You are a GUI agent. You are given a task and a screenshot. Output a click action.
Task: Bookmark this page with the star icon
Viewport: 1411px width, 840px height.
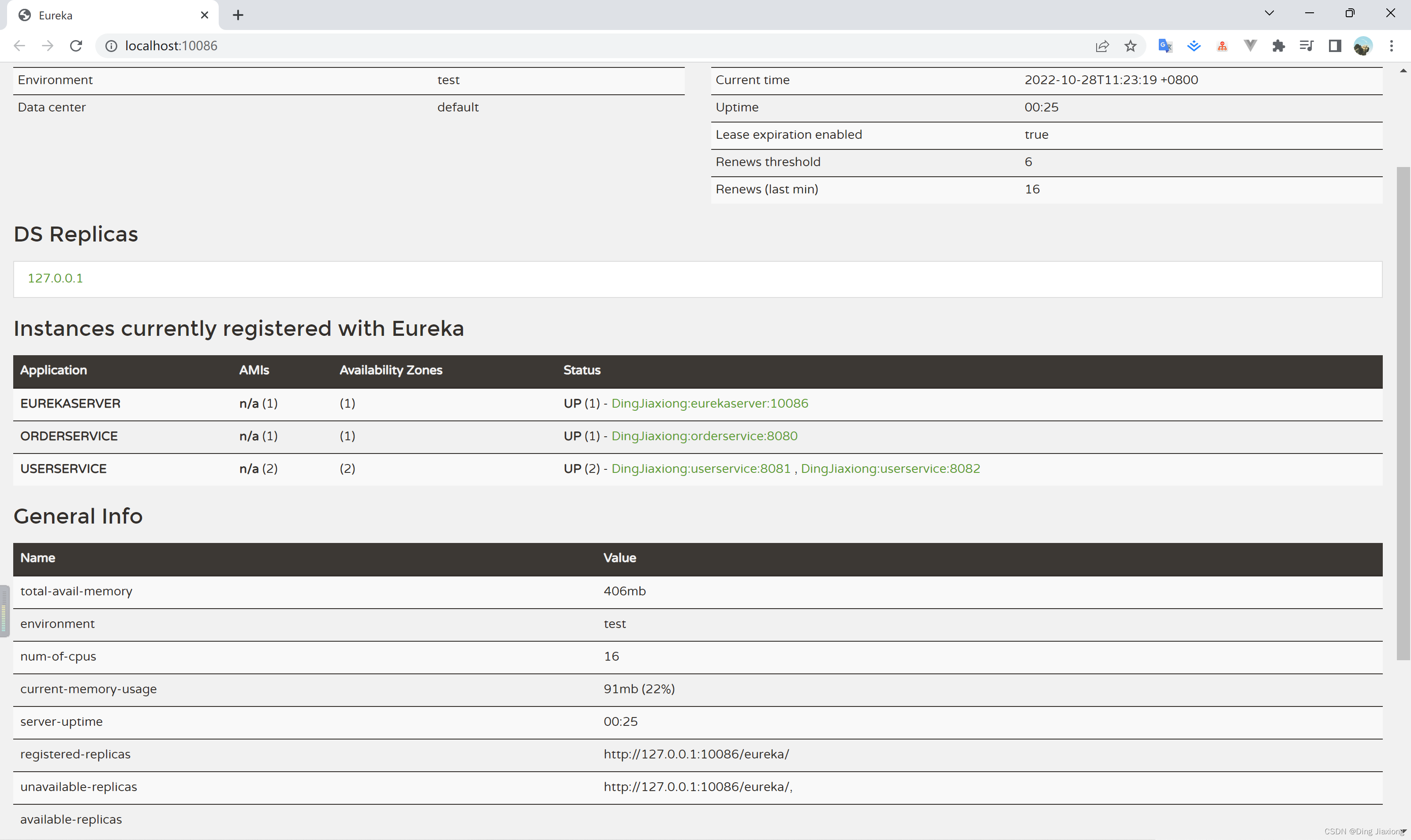point(1130,46)
